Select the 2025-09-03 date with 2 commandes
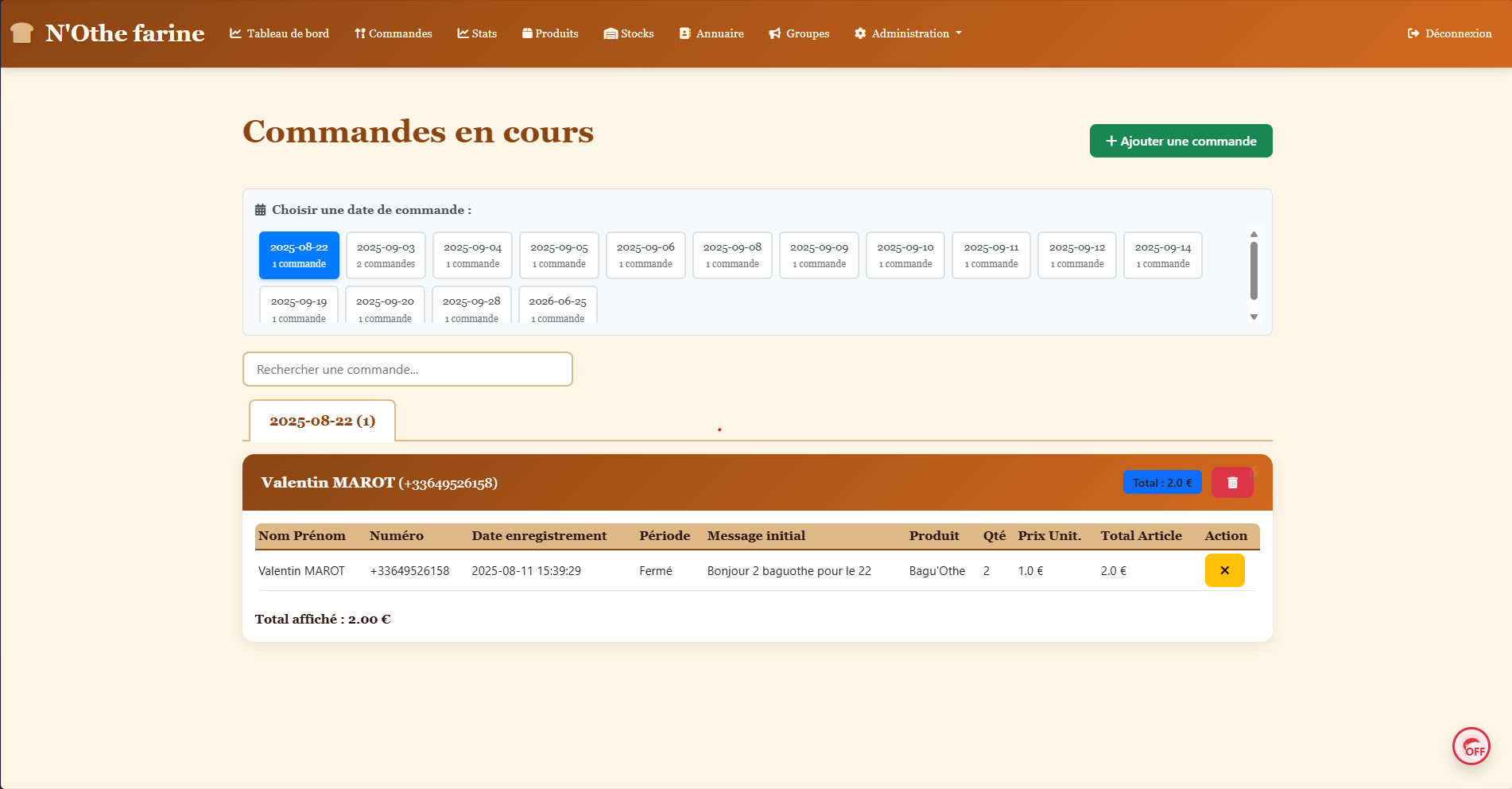The width and height of the screenshot is (1512, 789). click(x=386, y=255)
